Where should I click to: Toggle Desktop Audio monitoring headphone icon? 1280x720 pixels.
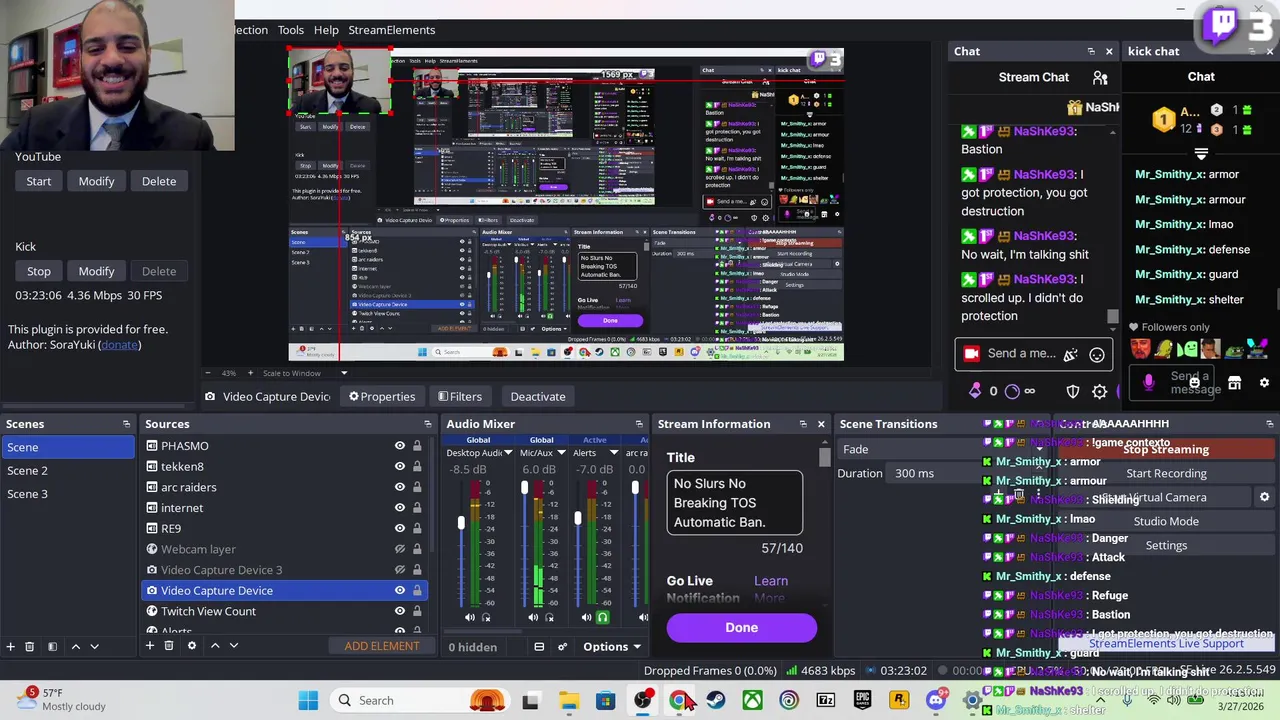pos(486,617)
